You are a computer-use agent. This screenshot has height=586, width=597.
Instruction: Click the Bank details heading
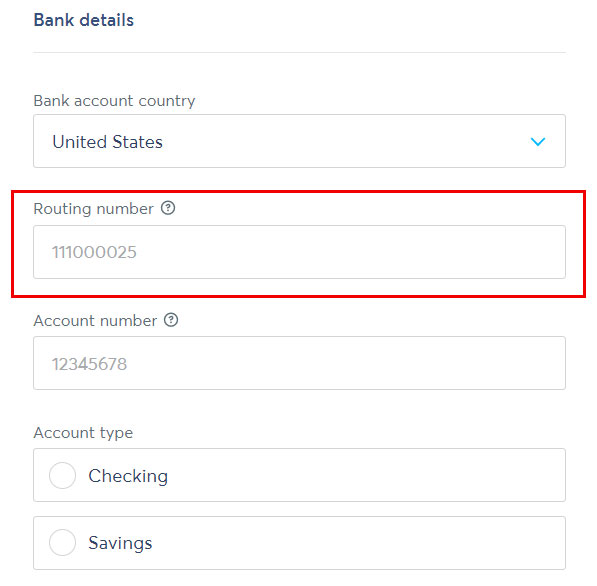(x=84, y=20)
